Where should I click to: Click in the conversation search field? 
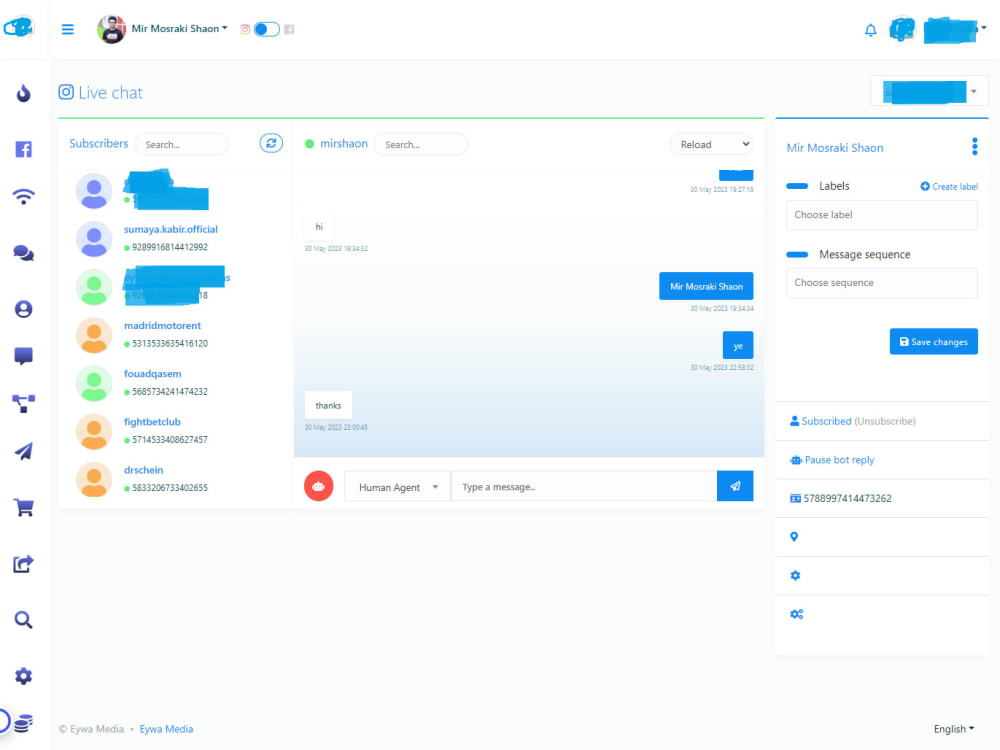point(420,144)
